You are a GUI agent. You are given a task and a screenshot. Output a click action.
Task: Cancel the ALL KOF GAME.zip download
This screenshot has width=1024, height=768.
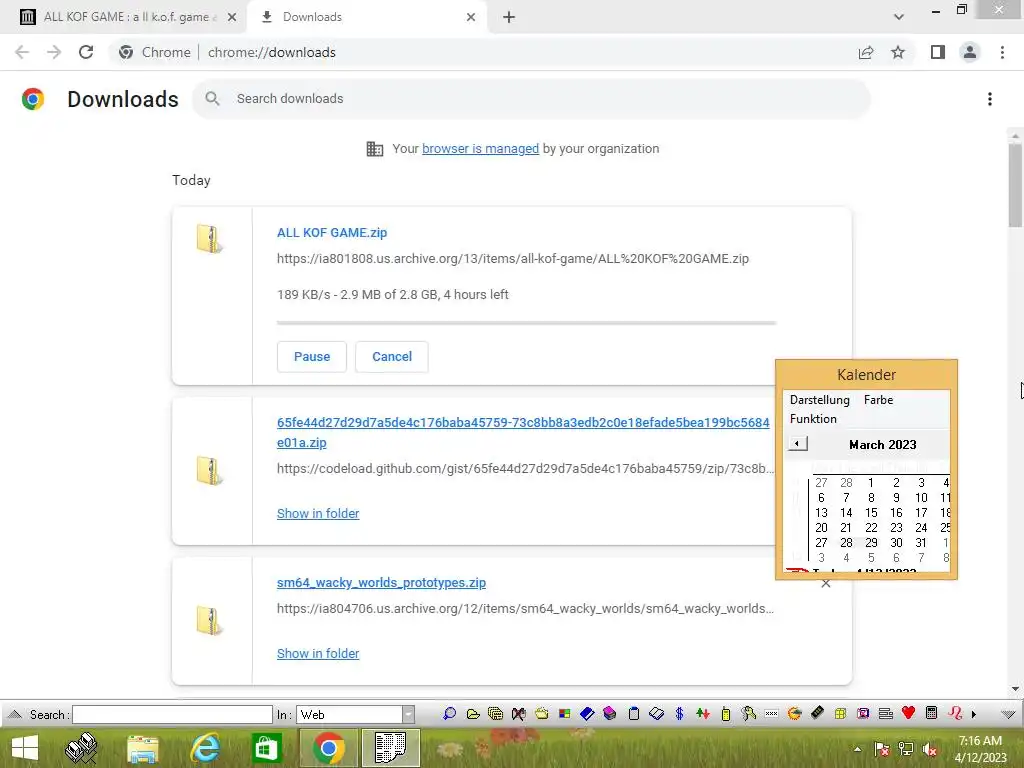tap(392, 357)
